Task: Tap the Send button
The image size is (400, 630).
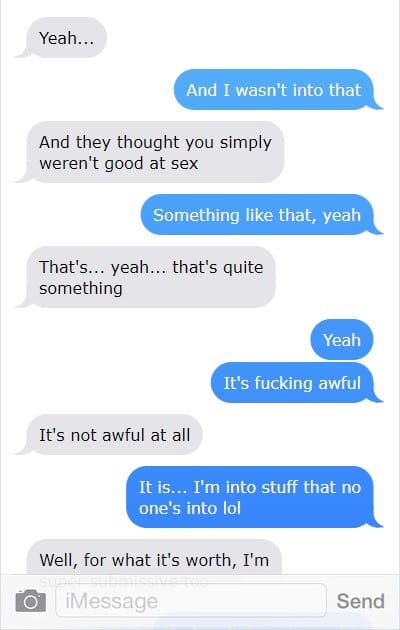Action: click(x=360, y=601)
